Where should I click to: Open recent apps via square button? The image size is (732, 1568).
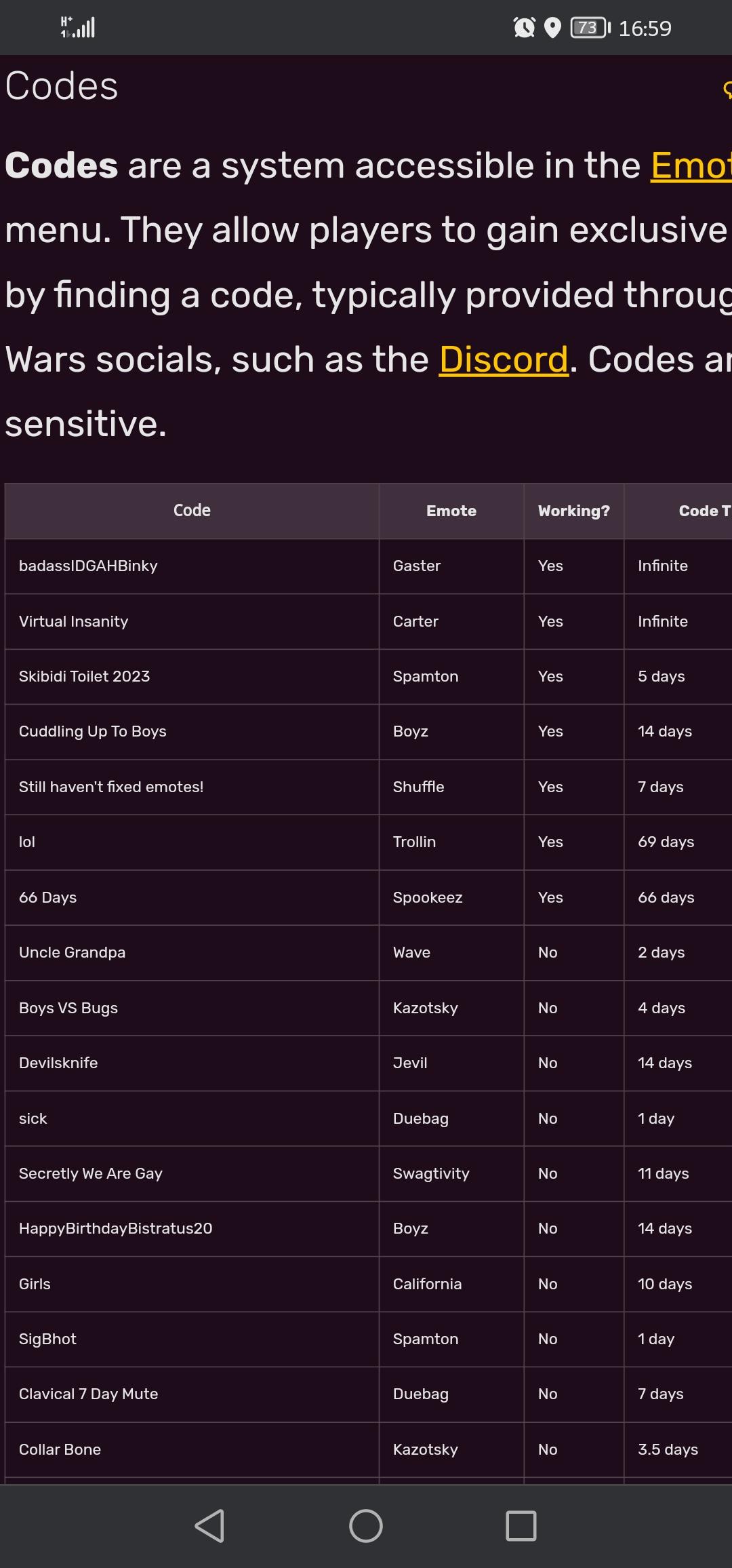(521, 1526)
